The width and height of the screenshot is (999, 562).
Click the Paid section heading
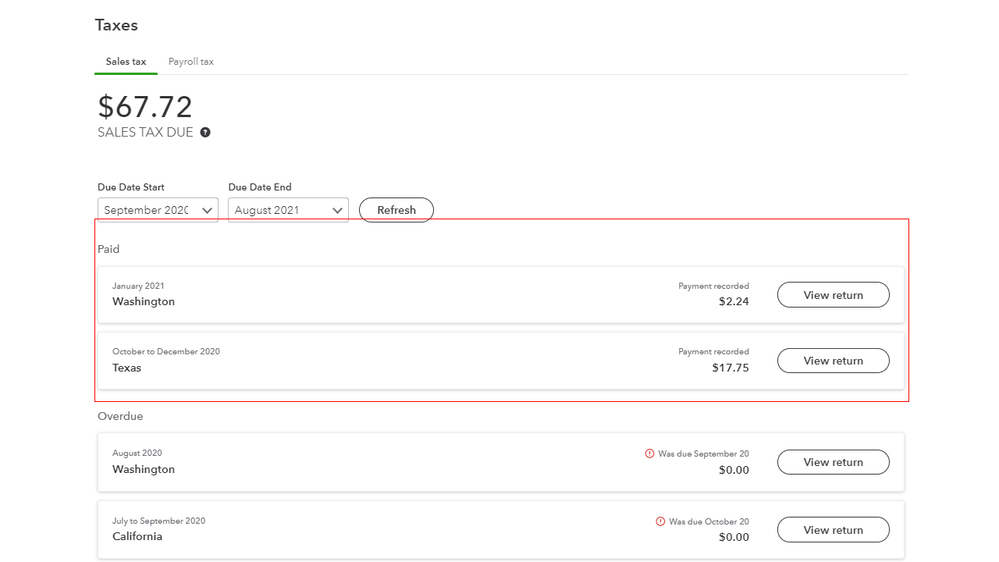click(109, 249)
